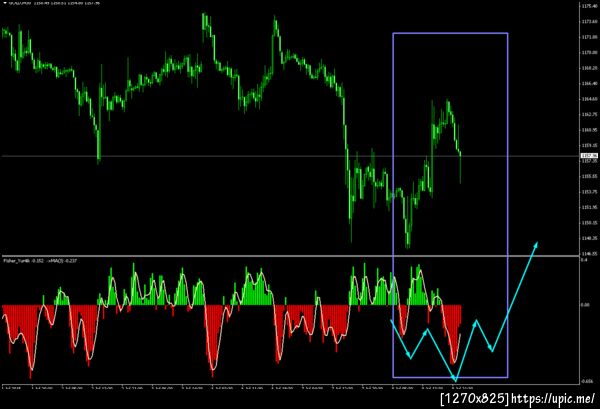Click the highlighted current price tag on price axis

(589, 156)
